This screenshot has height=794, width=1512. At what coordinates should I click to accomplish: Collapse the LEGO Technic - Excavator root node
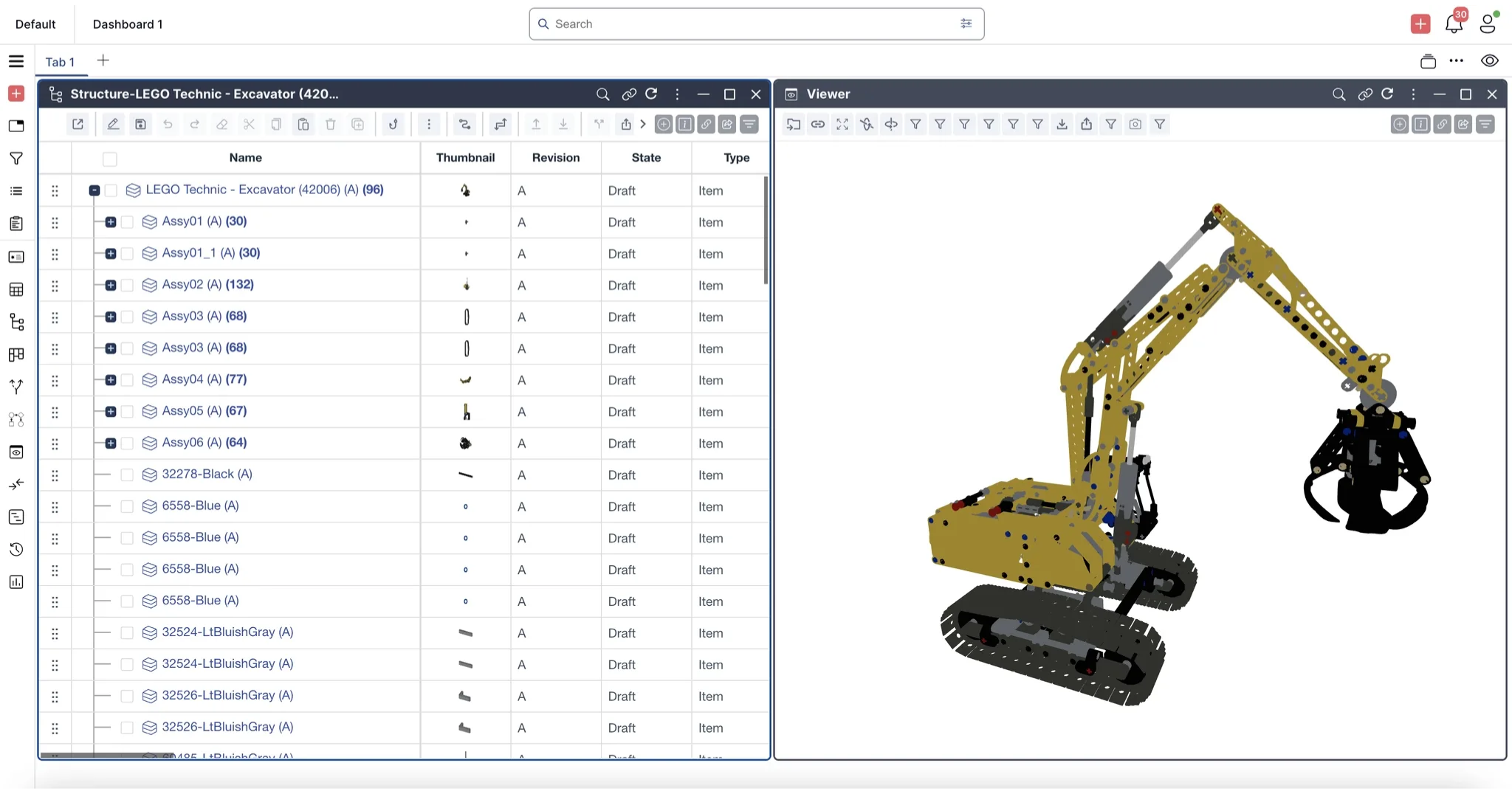pos(94,190)
